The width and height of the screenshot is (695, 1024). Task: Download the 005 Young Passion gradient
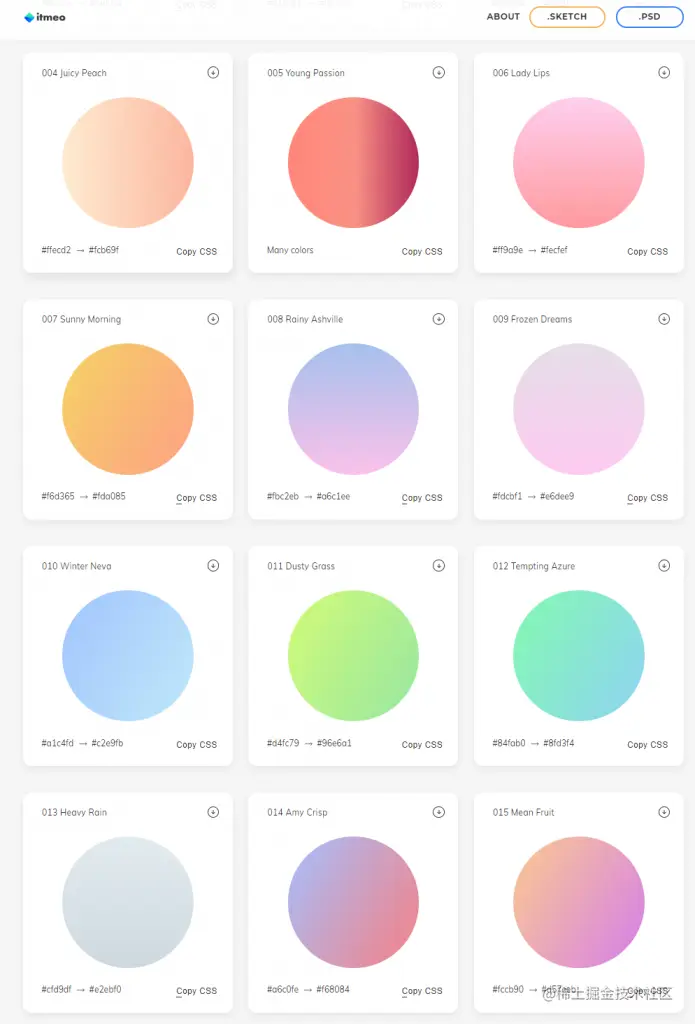439,72
